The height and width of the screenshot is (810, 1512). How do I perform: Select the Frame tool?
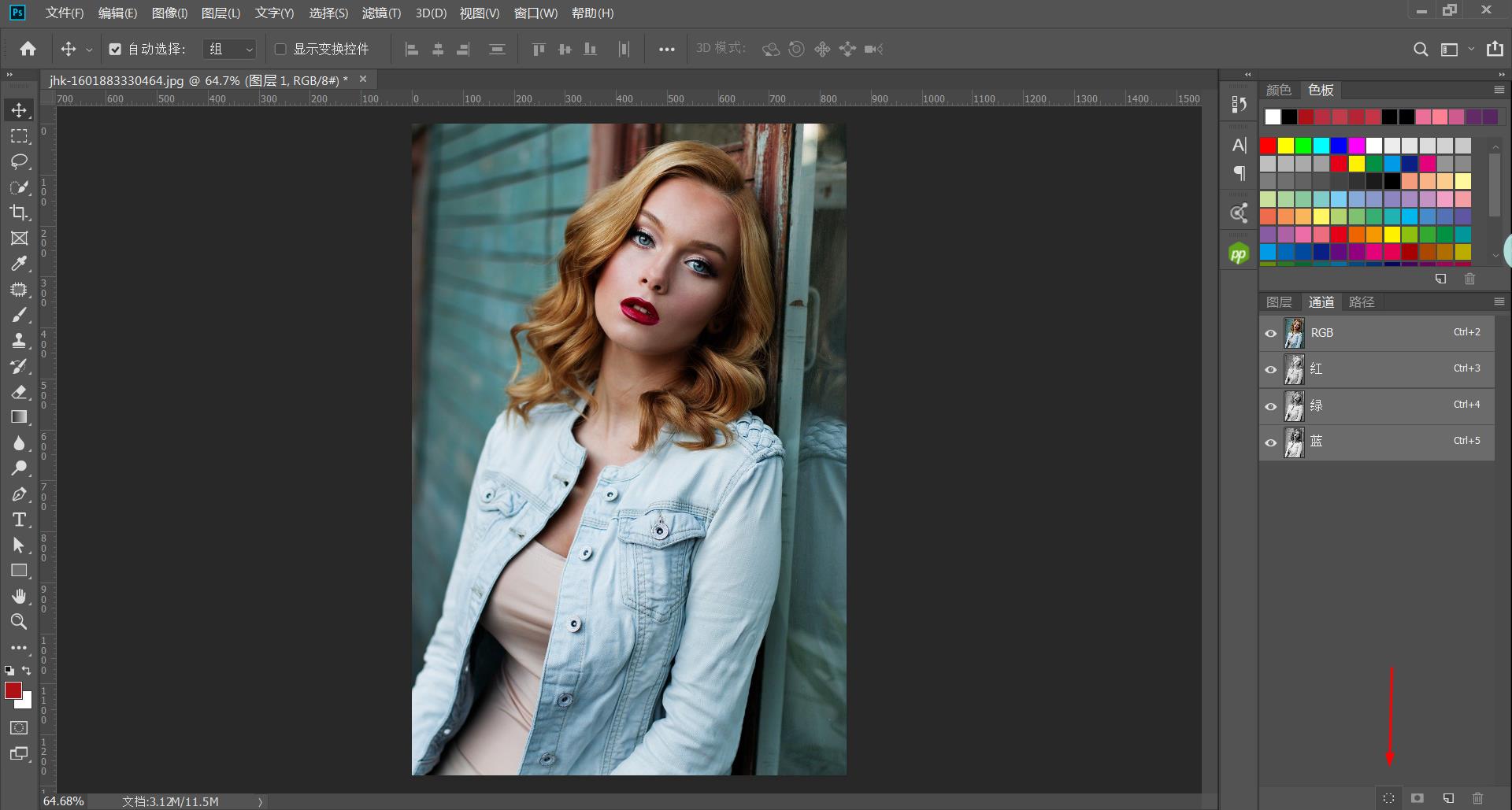[19, 239]
